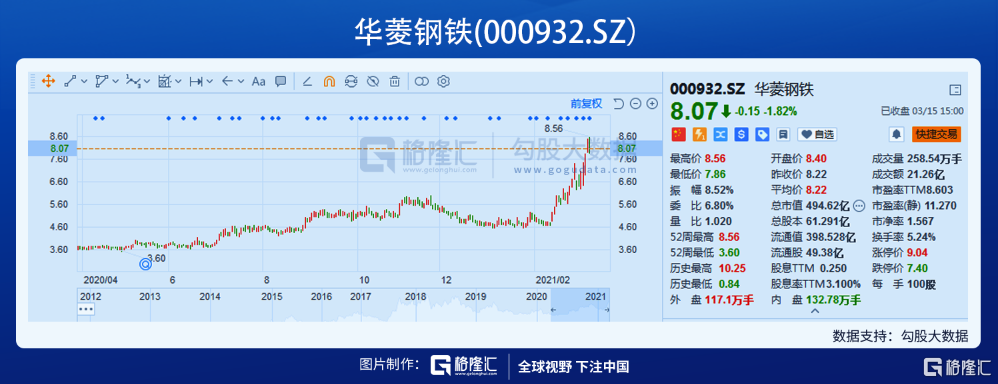The image size is (998, 384).
Task: Hide all drawings using eye-slash icon
Action: [373, 81]
